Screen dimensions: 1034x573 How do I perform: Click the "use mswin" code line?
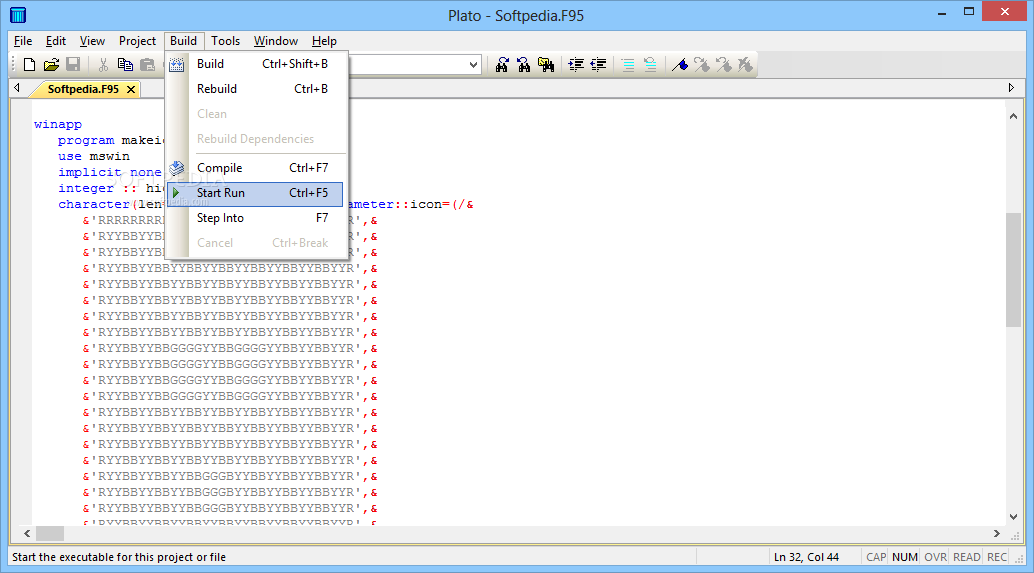pyautogui.click(x=94, y=156)
